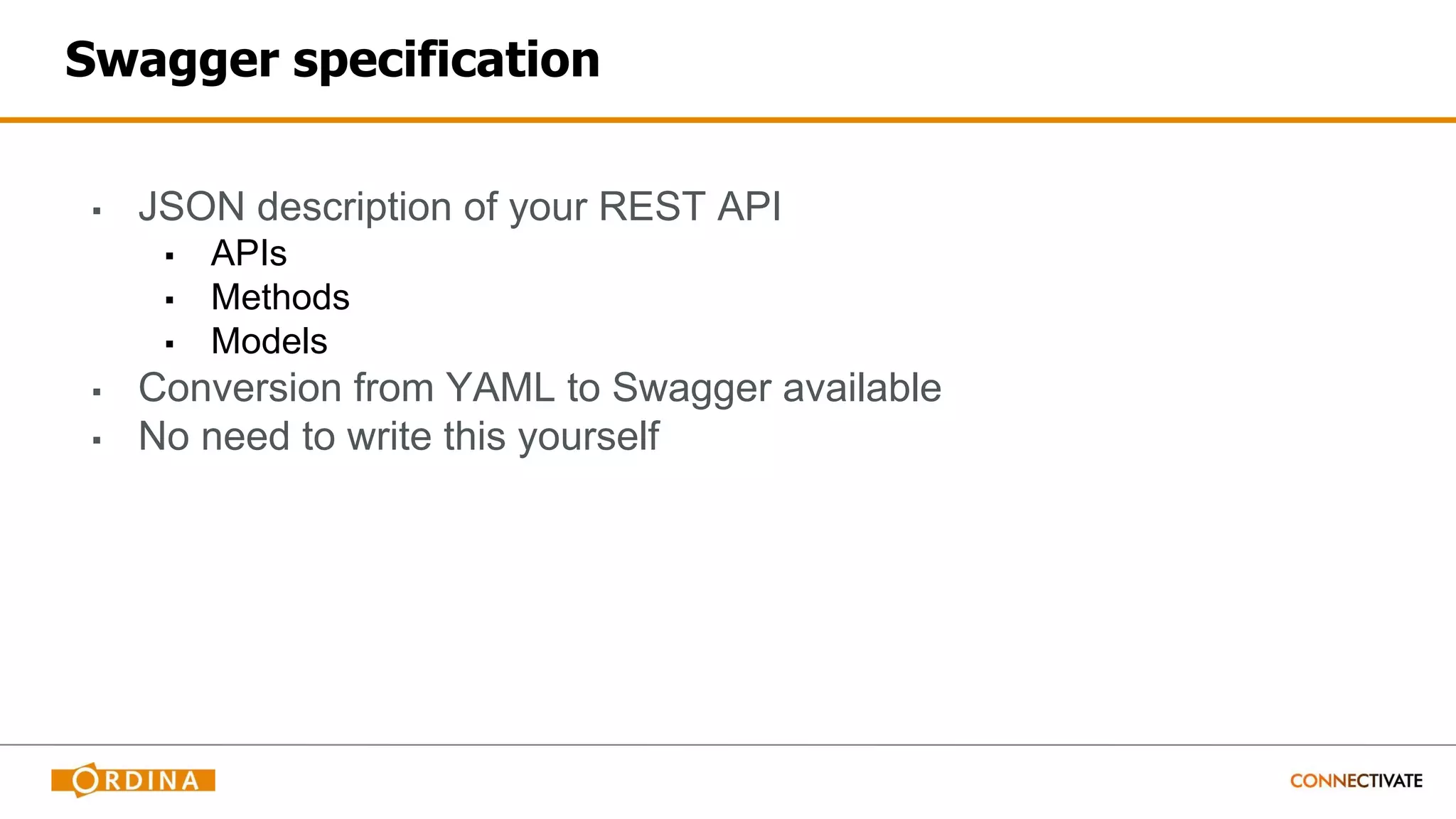Click the Connectivate logo in the footer

[x=1356, y=781]
